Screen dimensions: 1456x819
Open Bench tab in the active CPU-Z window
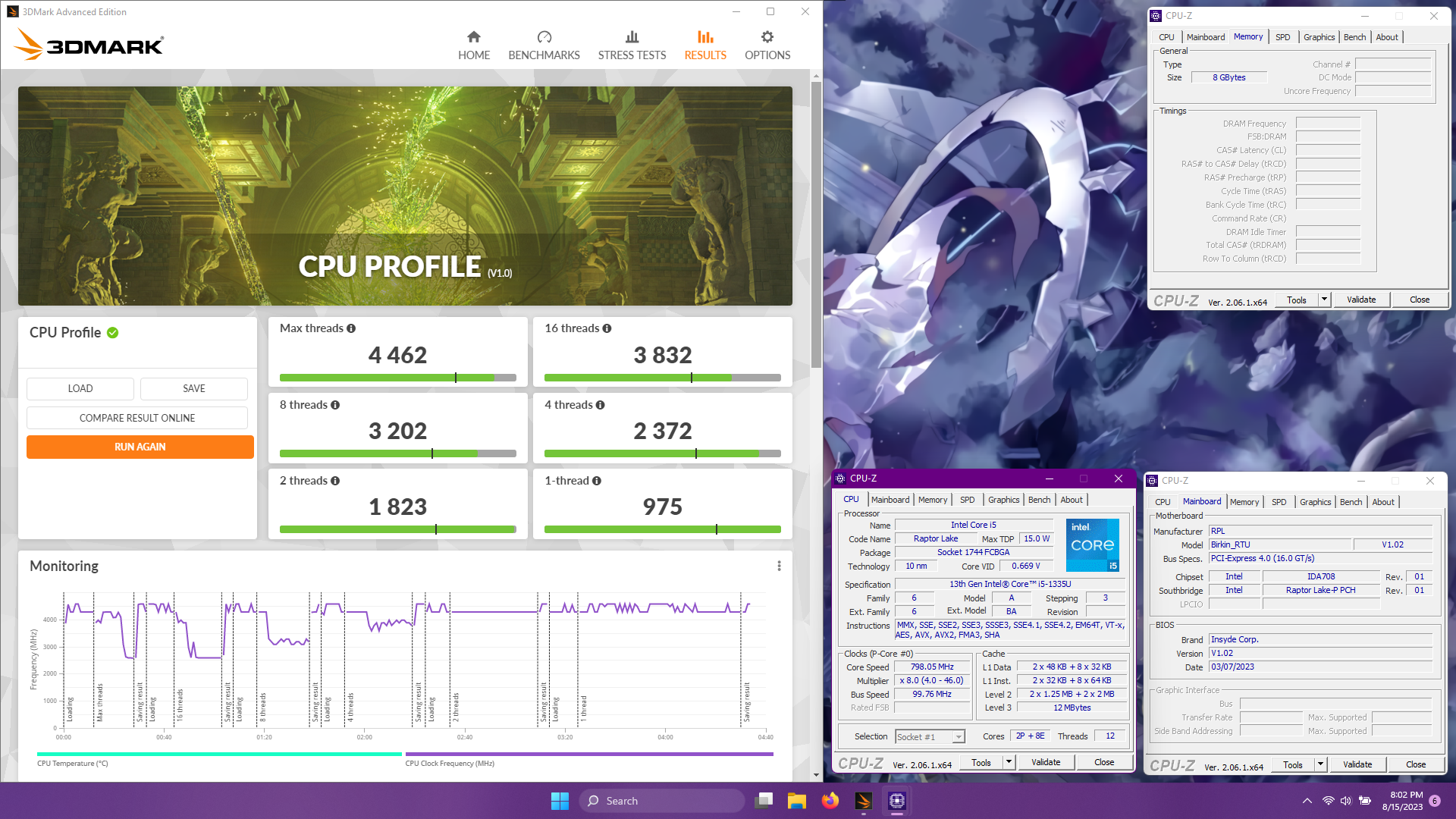coord(1039,500)
